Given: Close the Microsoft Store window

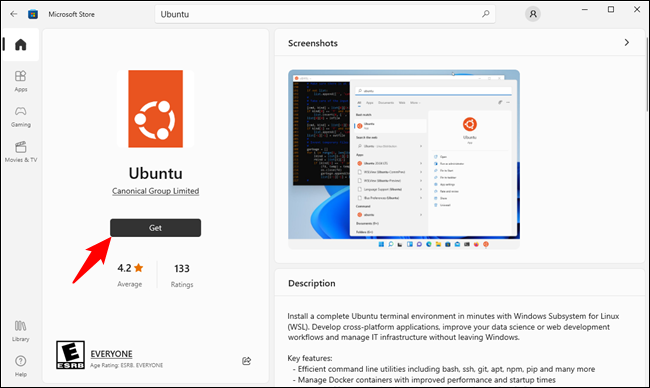Looking at the screenshot, I should click(x=637, y=10).
